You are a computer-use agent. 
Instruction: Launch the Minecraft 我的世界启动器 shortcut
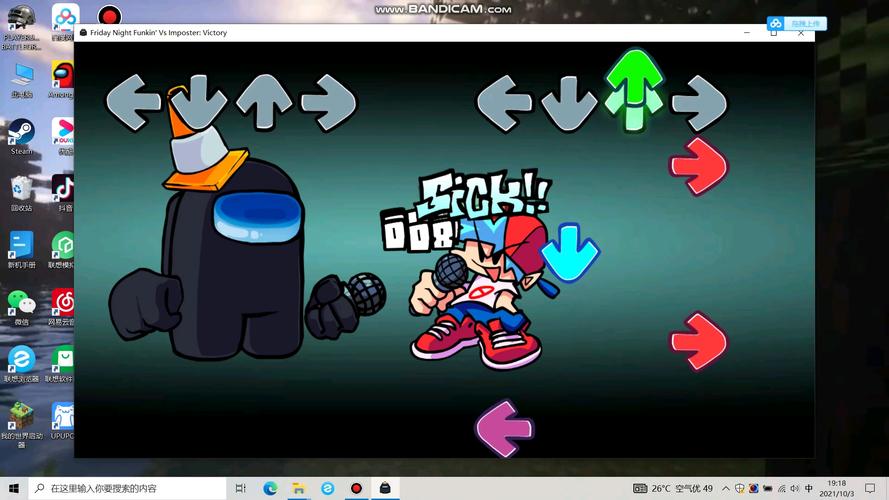pyautogui.click(x=22, y=425)
